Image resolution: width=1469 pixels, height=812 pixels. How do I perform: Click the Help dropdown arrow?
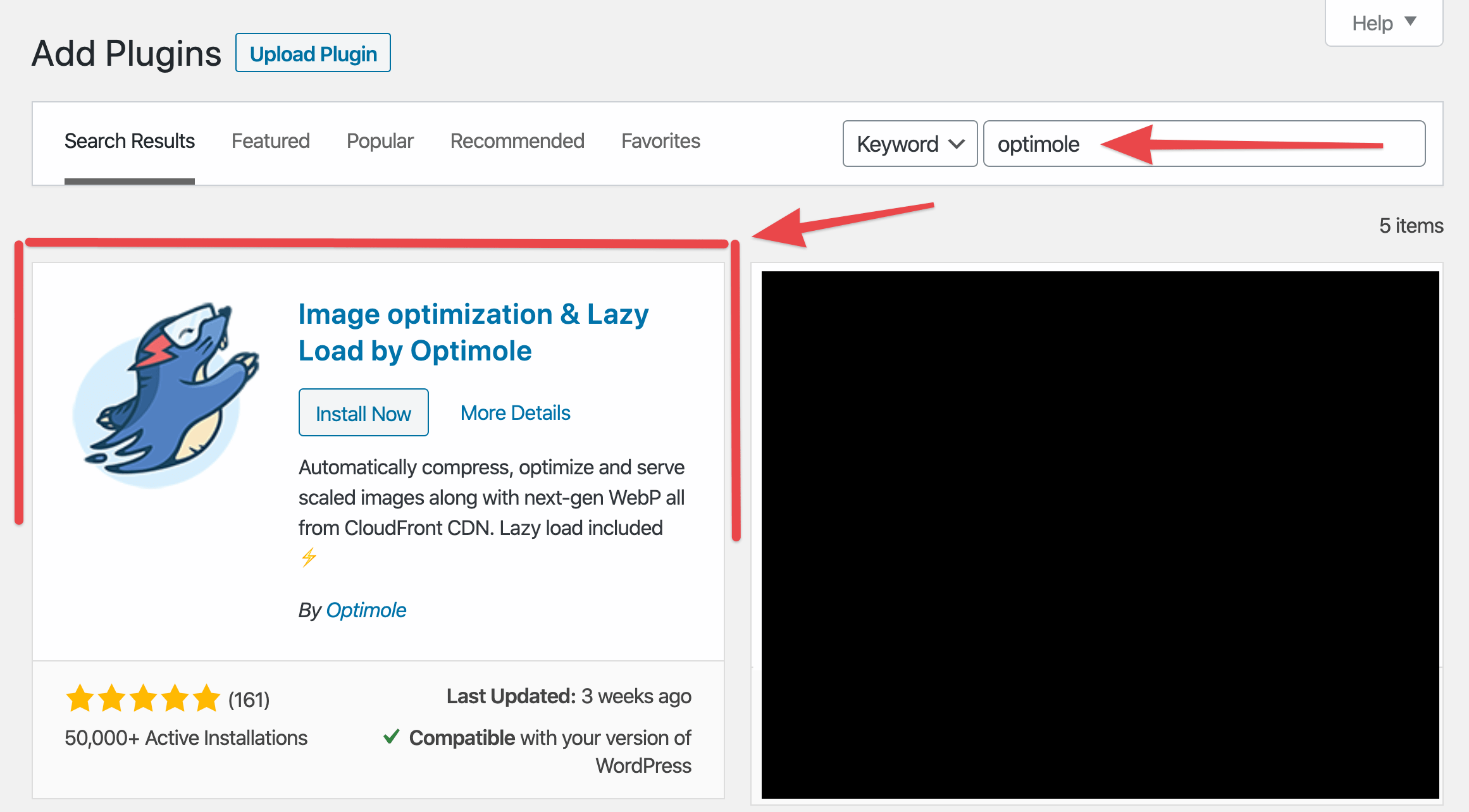(1411, 21)
